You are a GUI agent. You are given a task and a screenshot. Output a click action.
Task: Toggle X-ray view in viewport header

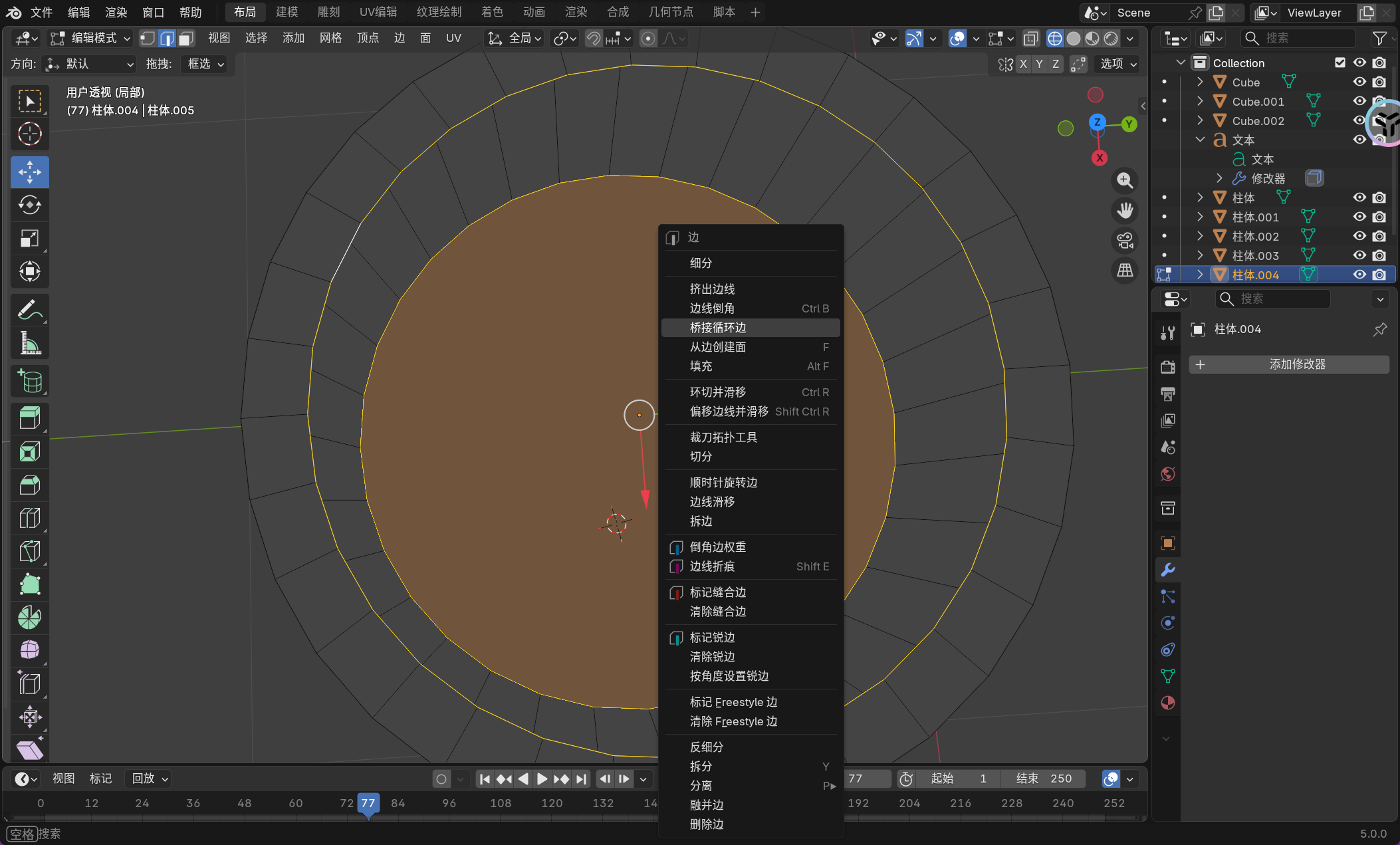[1030, 39]
